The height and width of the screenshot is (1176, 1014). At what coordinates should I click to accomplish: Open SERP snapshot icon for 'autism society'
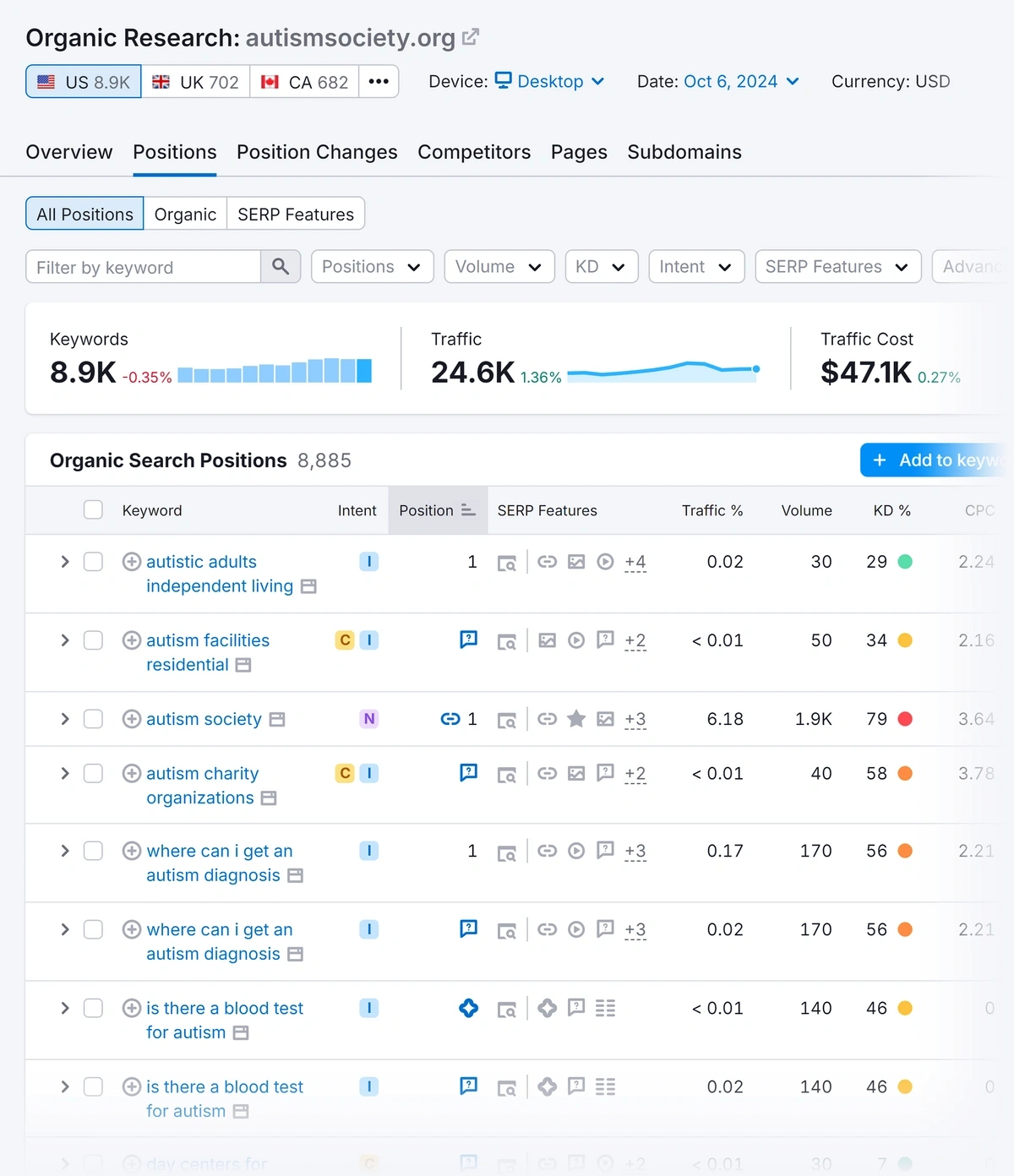pos(506,720)
